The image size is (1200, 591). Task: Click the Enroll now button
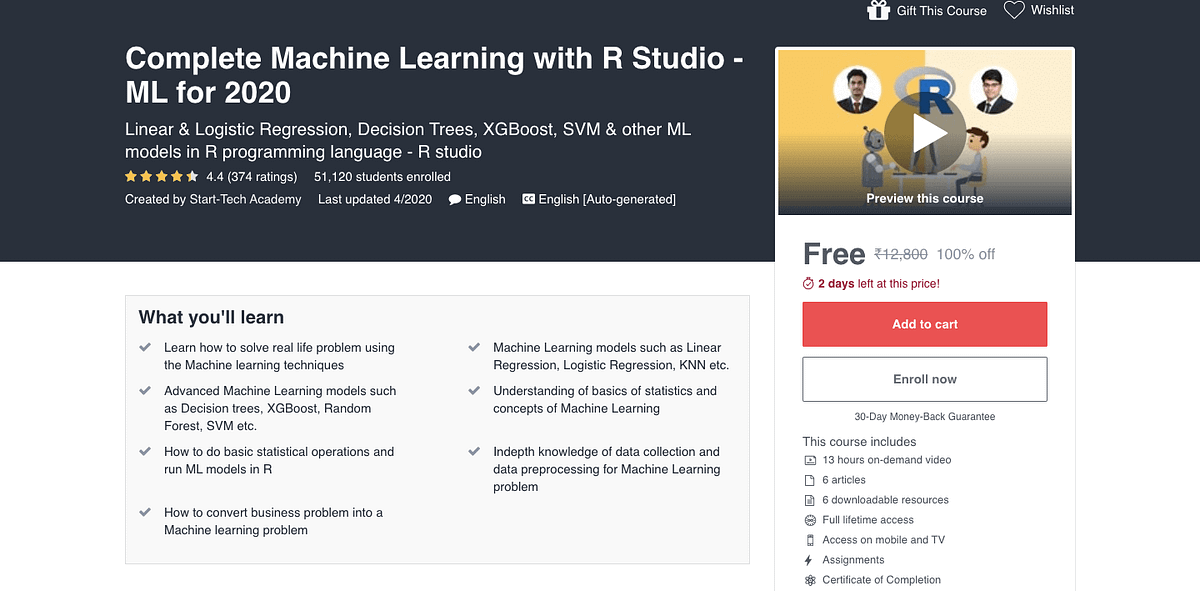click(924, 379)
